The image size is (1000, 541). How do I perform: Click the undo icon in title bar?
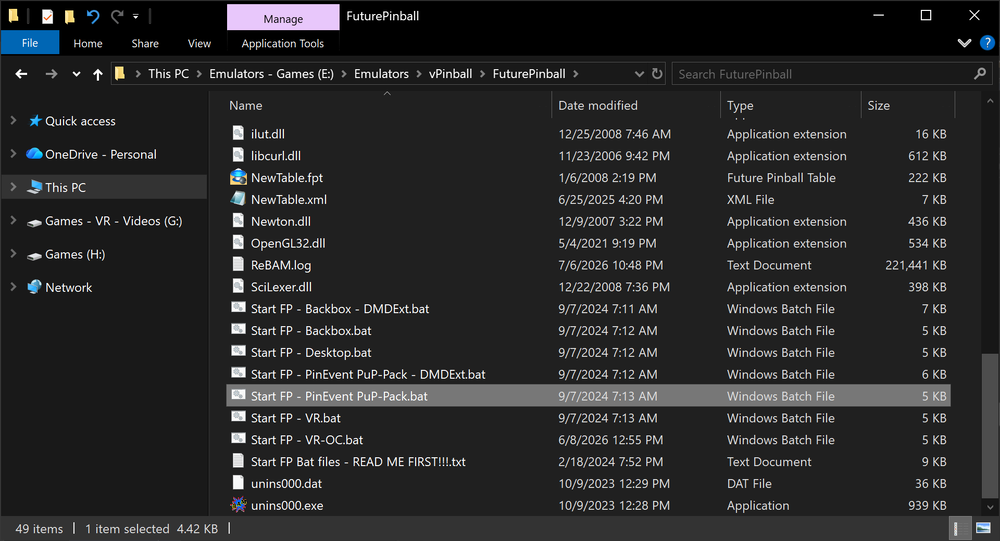pos(92,17)
